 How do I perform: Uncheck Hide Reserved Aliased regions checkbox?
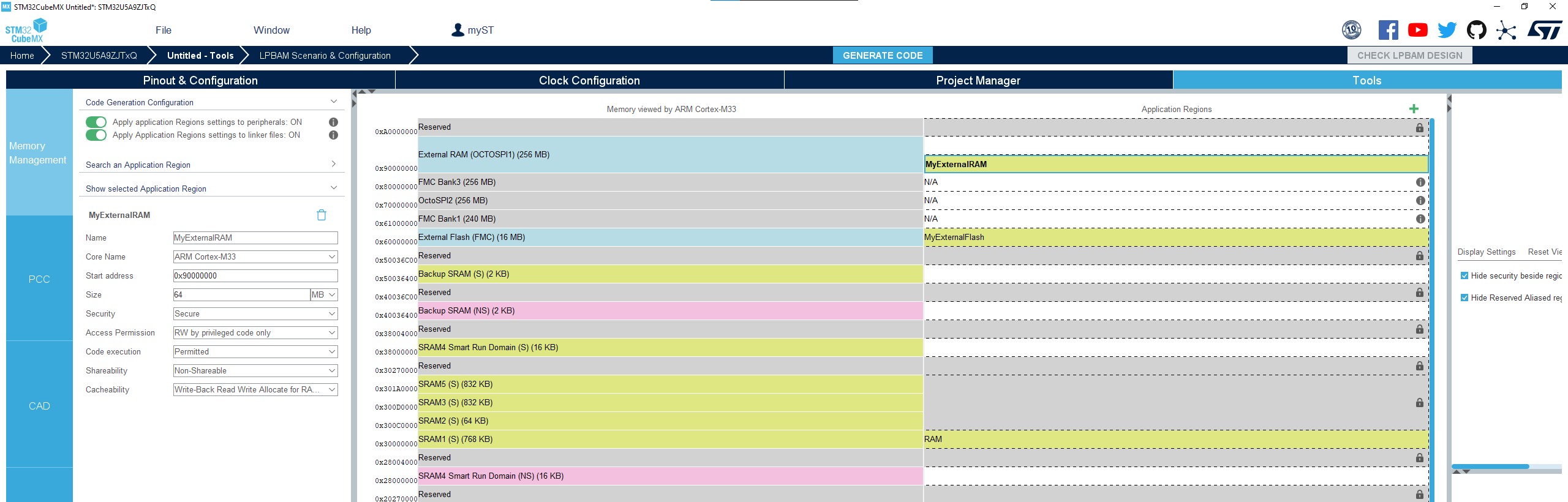[1464, 298]
